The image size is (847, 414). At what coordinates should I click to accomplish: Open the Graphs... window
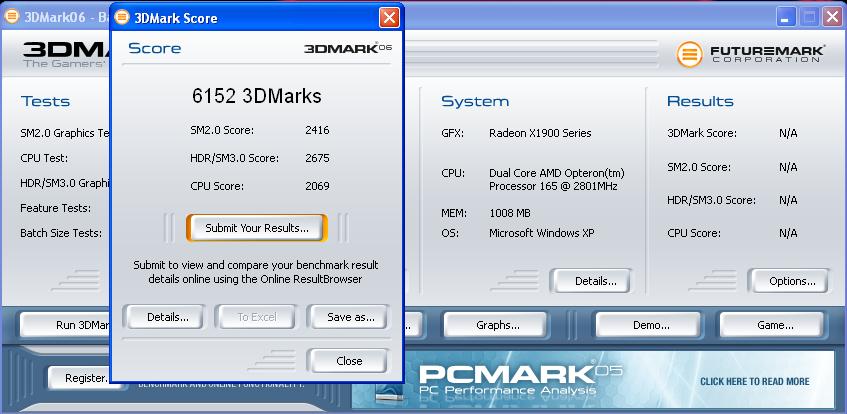tap(497, 325)
